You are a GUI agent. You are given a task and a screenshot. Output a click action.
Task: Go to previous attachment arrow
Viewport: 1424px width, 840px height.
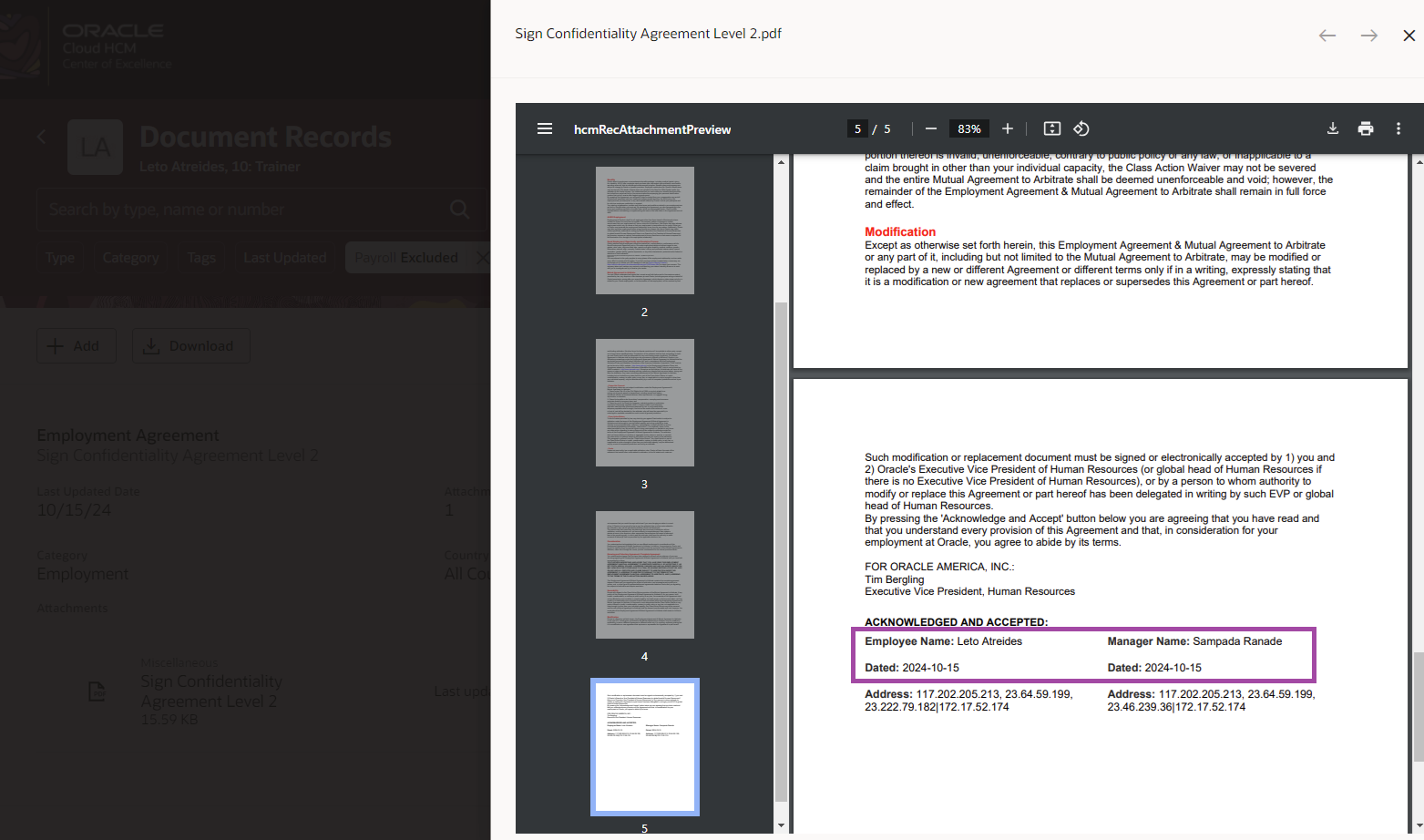(x=1327, y=36)
